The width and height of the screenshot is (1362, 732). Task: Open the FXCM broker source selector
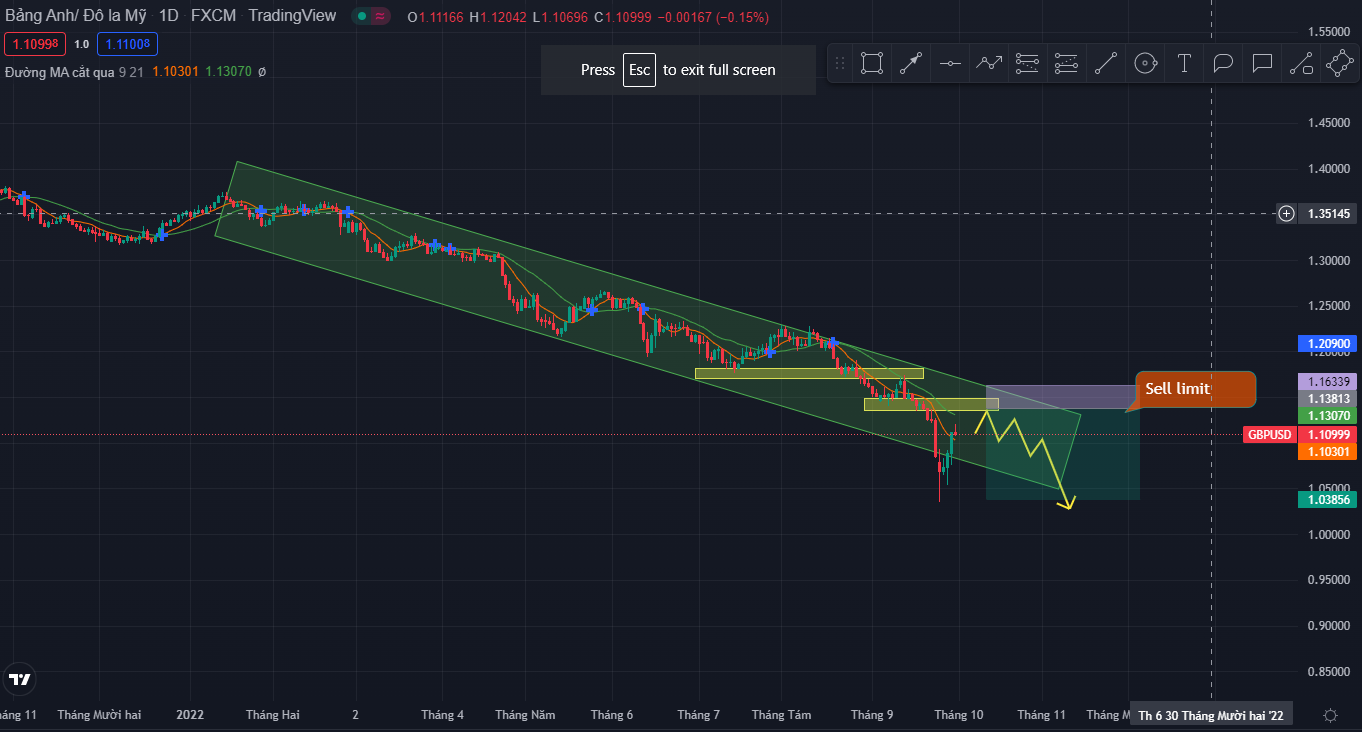213,16
